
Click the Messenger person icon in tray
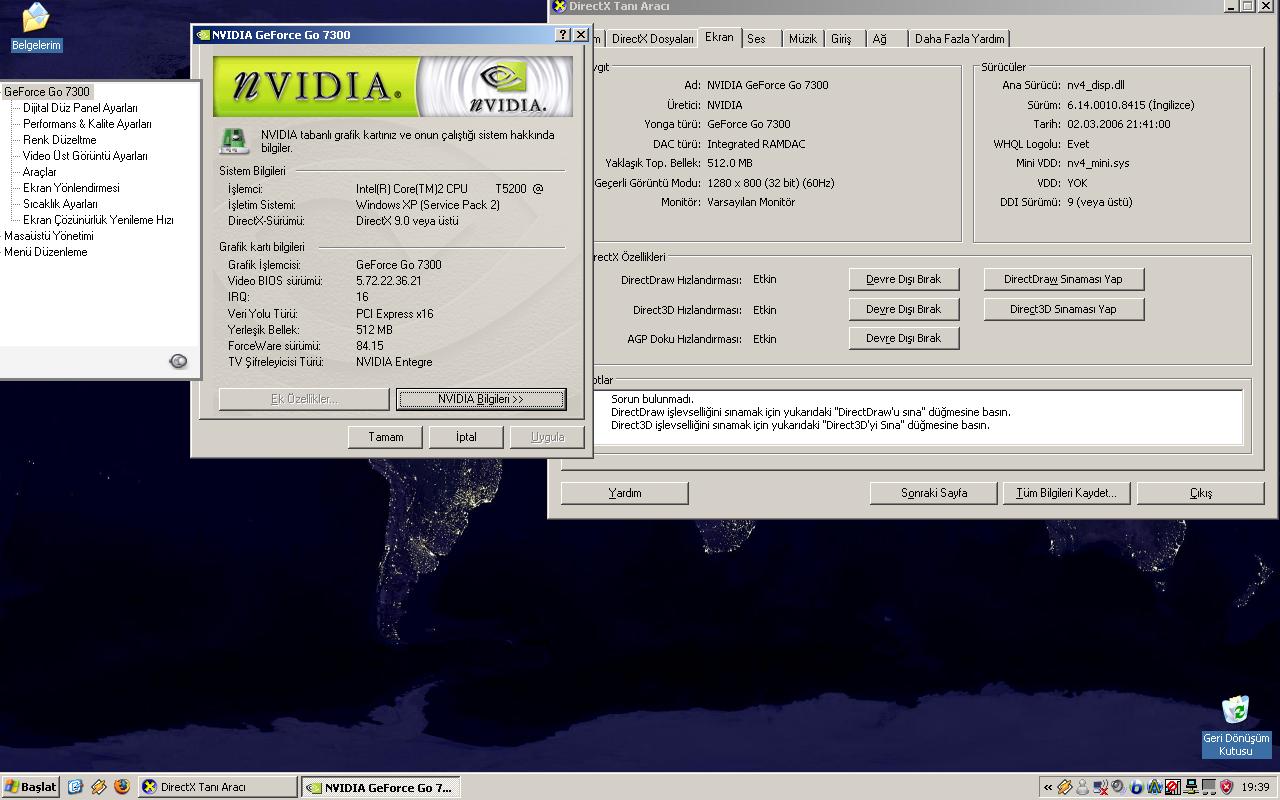pyautogui.click(x=1083, y=787)
